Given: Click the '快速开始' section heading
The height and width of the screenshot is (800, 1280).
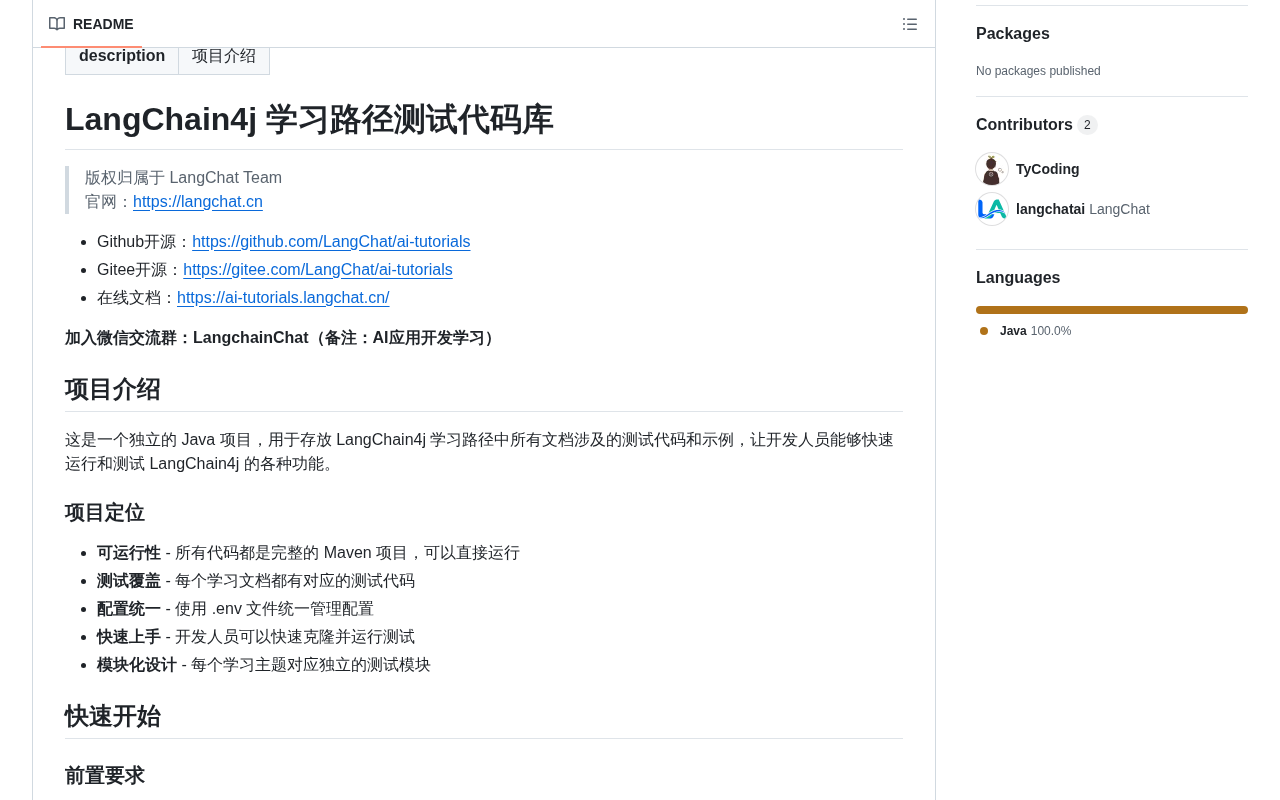Looking at the screenshot, I should point(113,716).
